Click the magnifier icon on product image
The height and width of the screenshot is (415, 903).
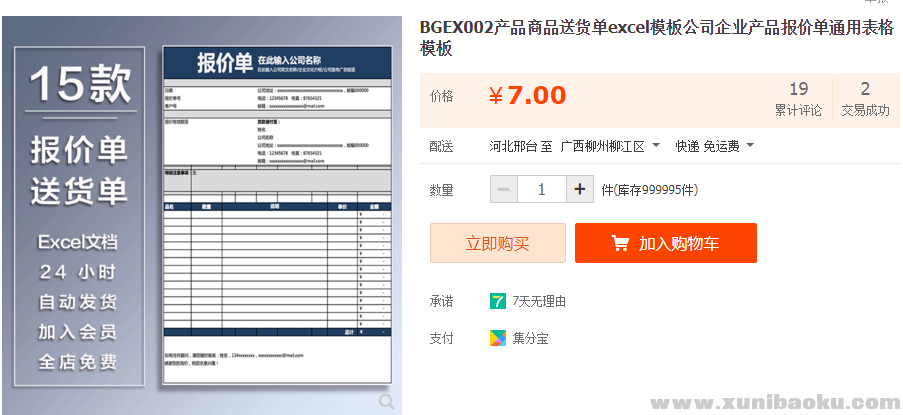pyautogui.click(x=386, y=401)
